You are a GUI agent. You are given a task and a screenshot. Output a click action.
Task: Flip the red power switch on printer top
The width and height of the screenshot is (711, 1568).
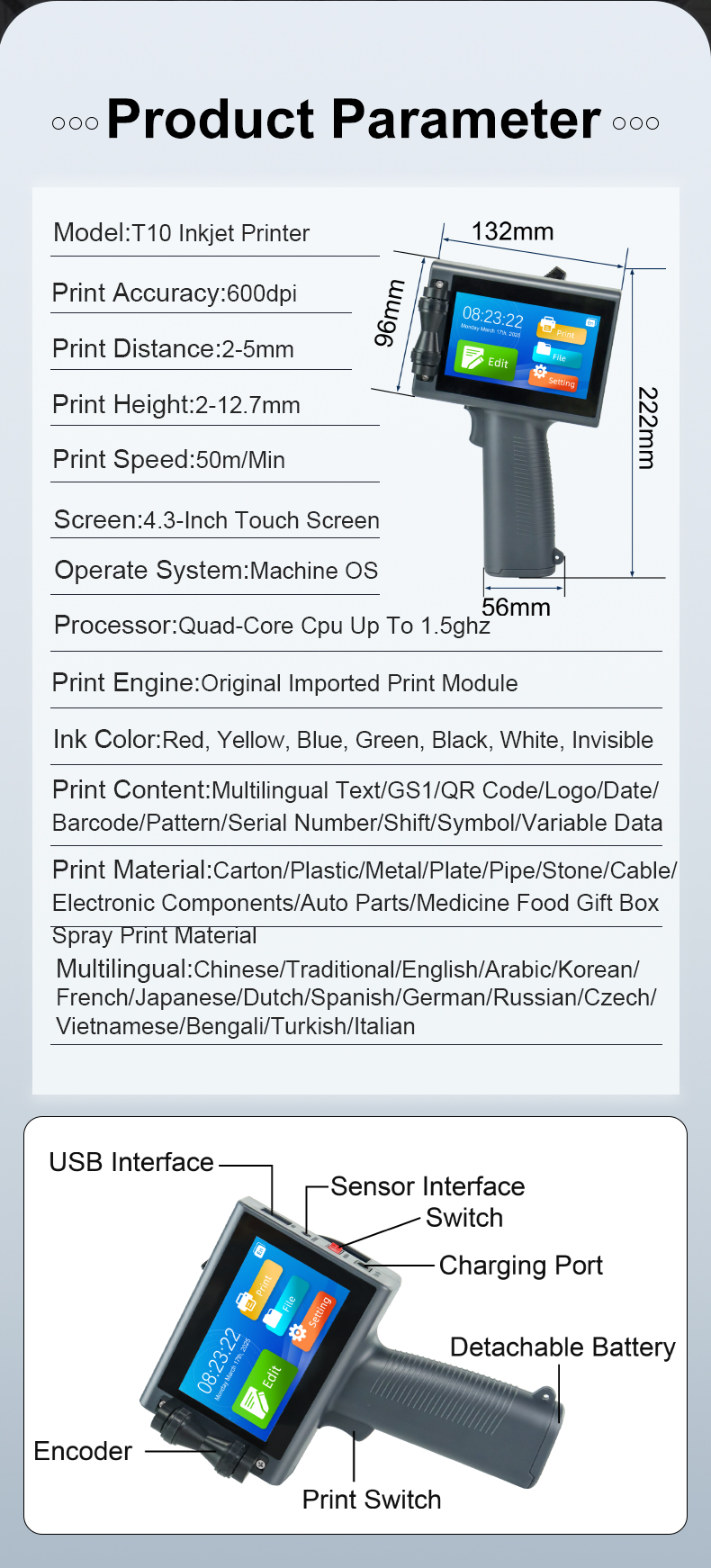[x=336, y=1248]
